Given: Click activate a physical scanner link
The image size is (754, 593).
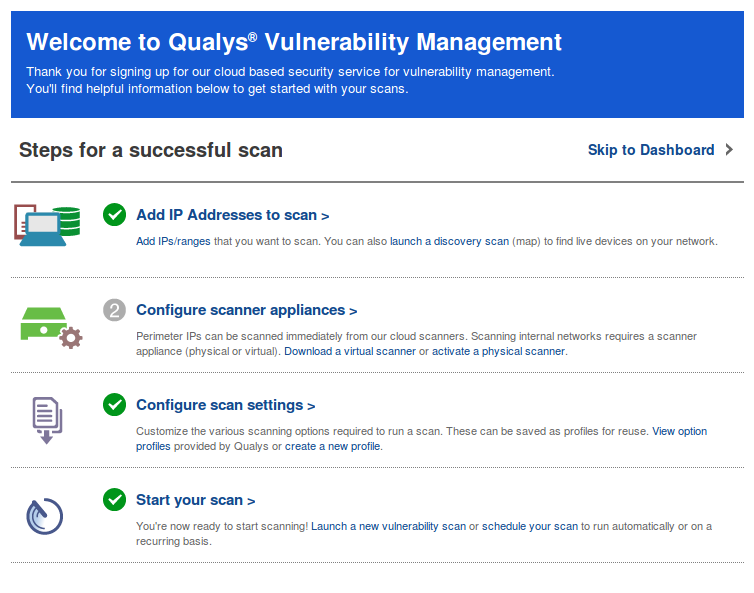Looking at the screenshot, I should [x=498, y=351].
